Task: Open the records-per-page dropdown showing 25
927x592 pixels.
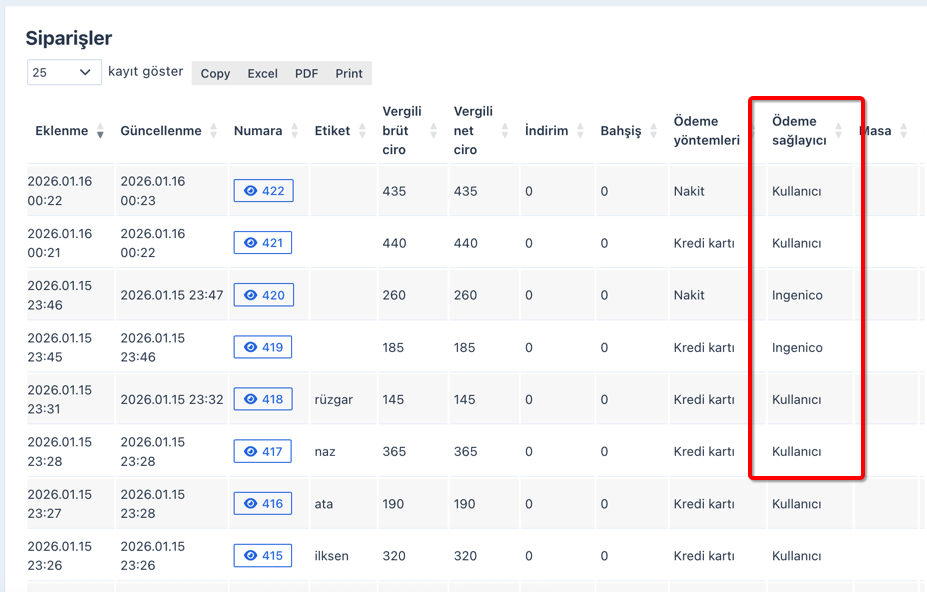Action: pyautogui.click(x=64, y=72)
